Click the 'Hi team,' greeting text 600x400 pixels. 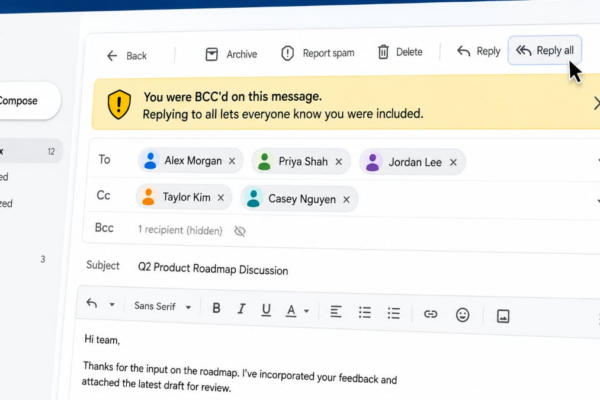pyautogui.click(x=102, y=340)
